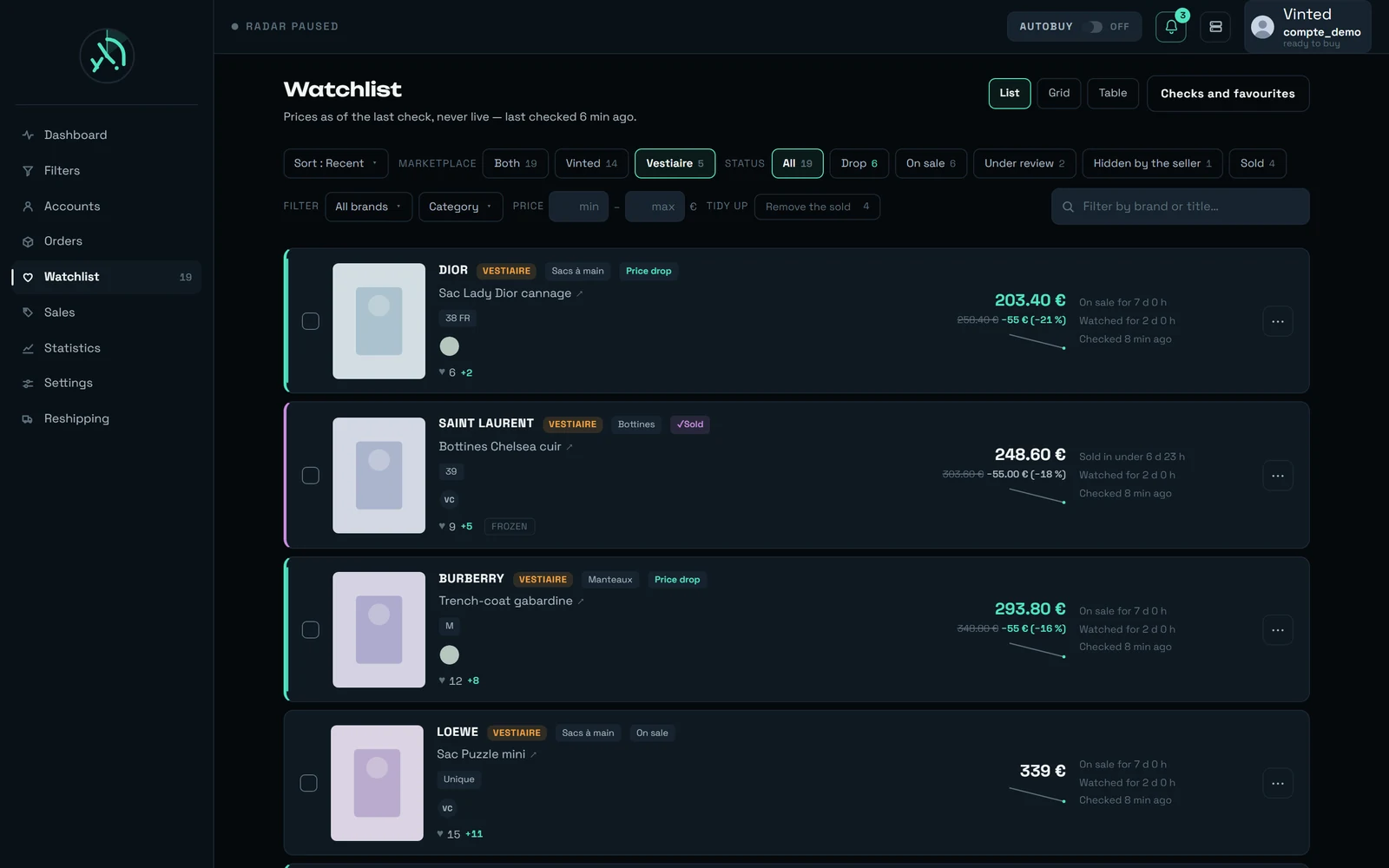The width and height of the screenshot is (1389, 868).
Task: Open the server stack icon in header
Action: click(1215, 27)
